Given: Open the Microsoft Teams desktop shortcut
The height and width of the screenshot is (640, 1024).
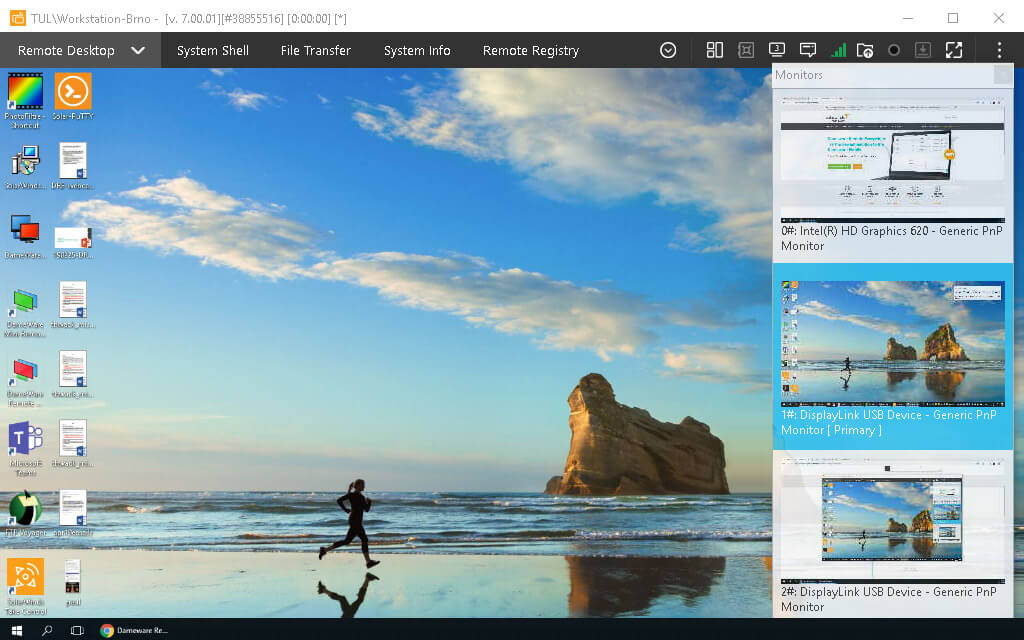Looking at the screenshot, I should [x=24, y=440].
